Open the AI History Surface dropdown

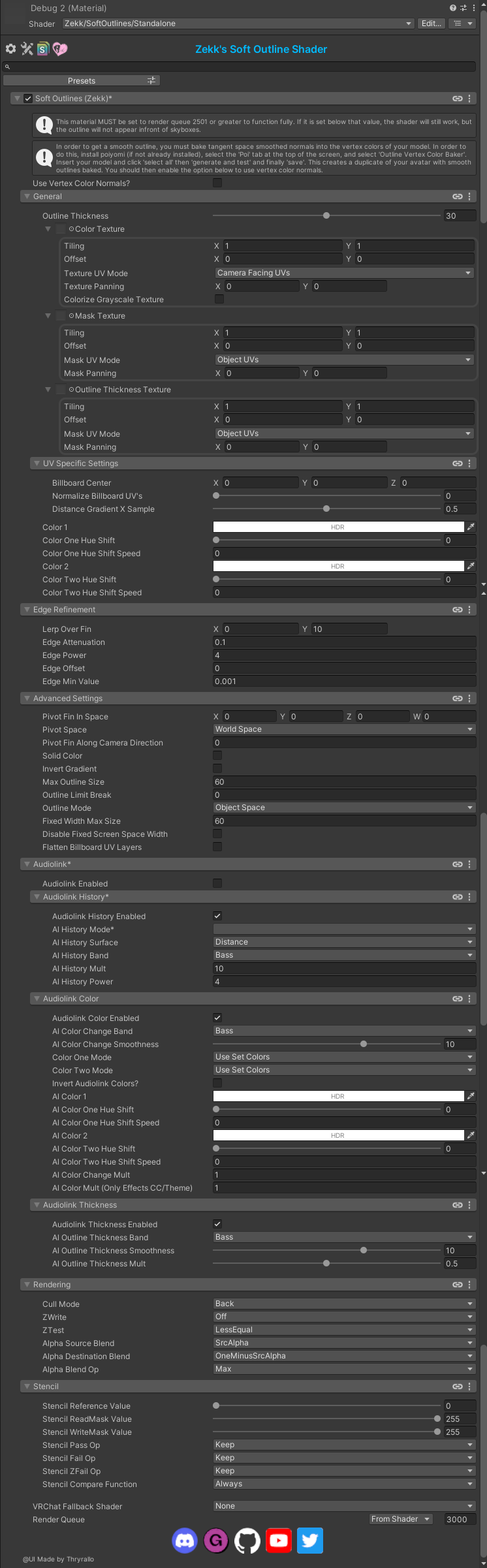click(345, 942)
